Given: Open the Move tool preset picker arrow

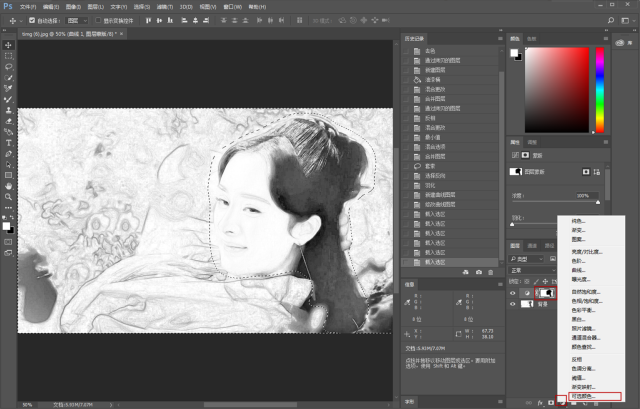Looking at the screenshot, I should click(x=21, y=21).
